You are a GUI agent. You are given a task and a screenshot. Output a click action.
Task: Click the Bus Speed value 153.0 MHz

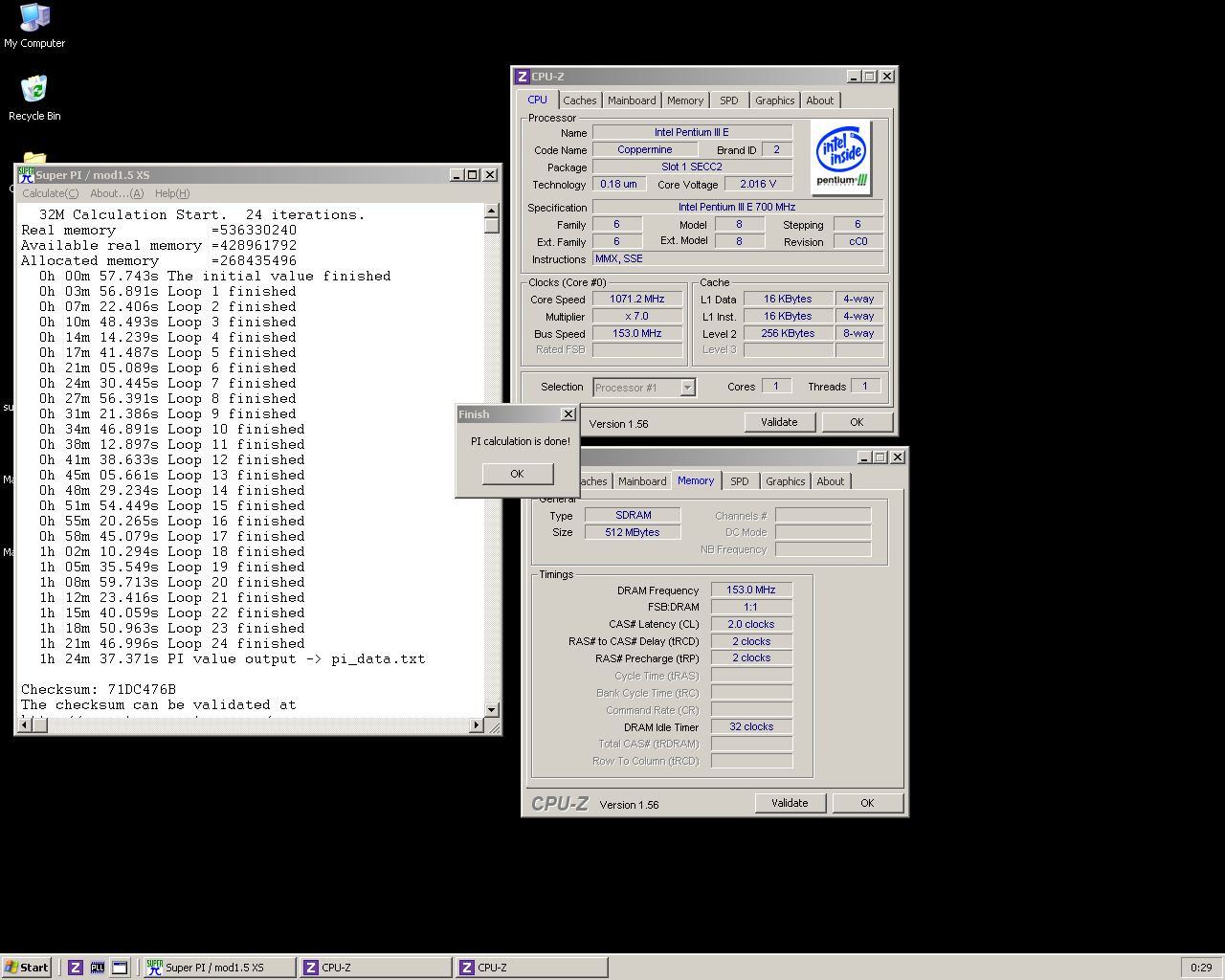point(637,333)
